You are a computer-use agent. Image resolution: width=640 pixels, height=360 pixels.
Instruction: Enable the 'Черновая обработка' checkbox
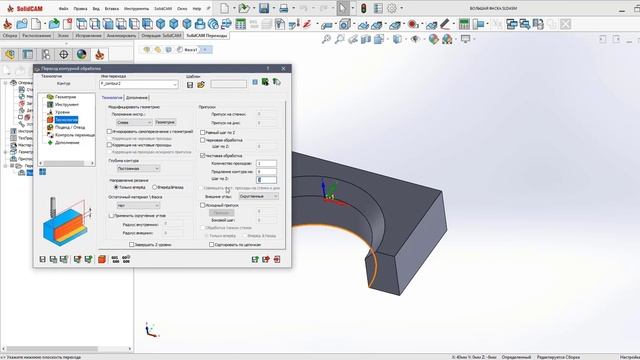202,140
